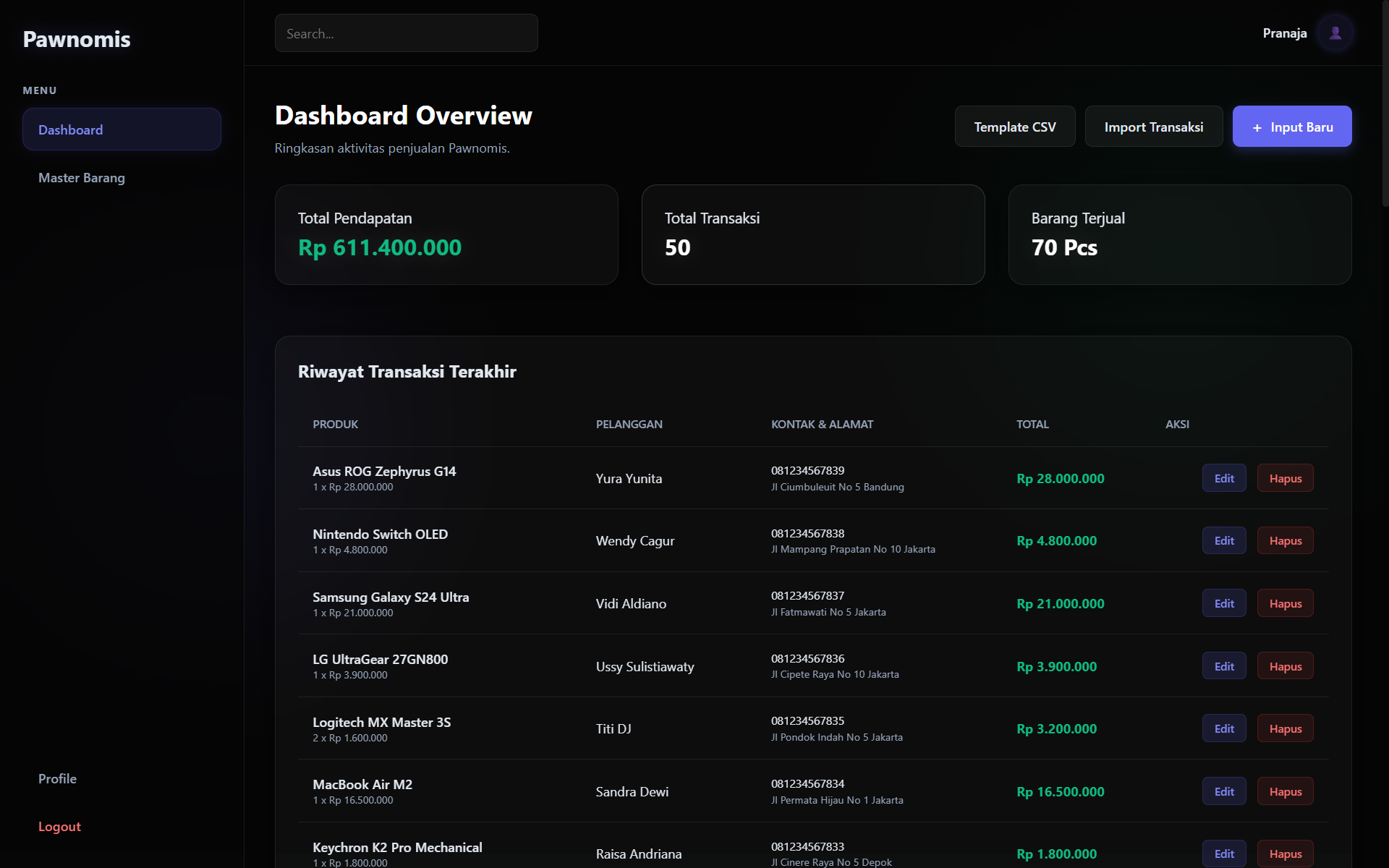Click the Logout link
This screenshot has width=1389, height=868.
coord(122,827)
